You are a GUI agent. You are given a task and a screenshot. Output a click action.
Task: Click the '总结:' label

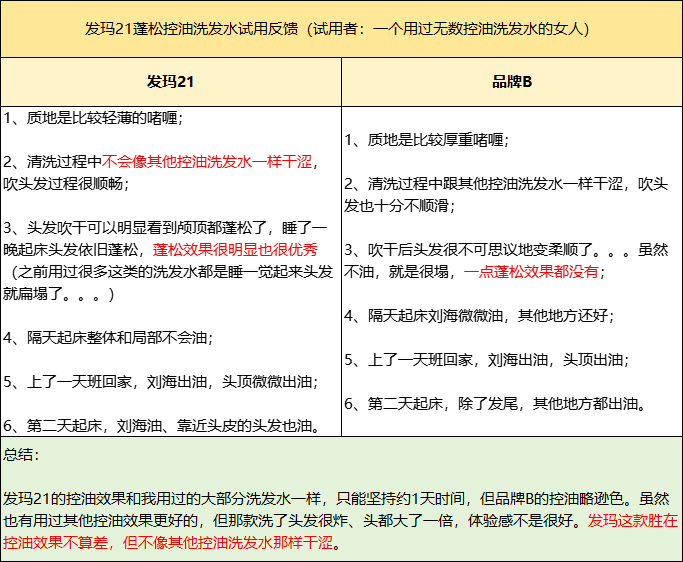pyautogui.click(x=21, y=454)
